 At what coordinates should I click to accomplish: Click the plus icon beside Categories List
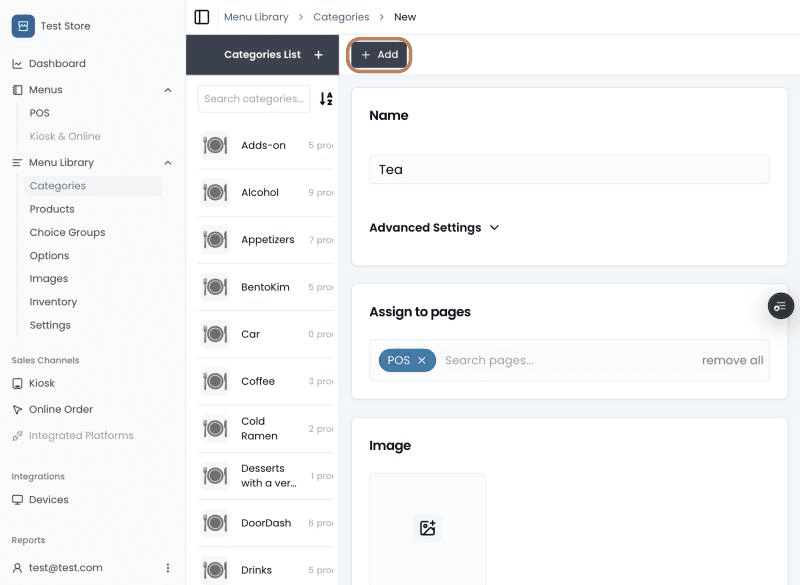(318, 55)
